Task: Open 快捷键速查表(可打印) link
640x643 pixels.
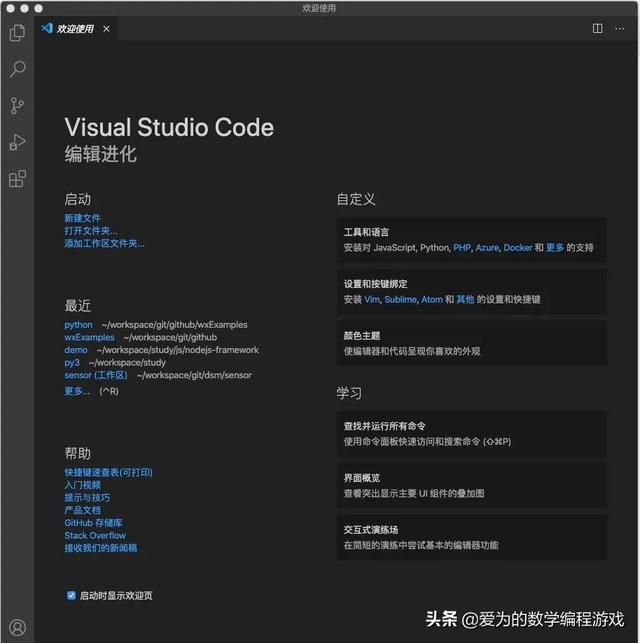Action: [x=108, y=472]
